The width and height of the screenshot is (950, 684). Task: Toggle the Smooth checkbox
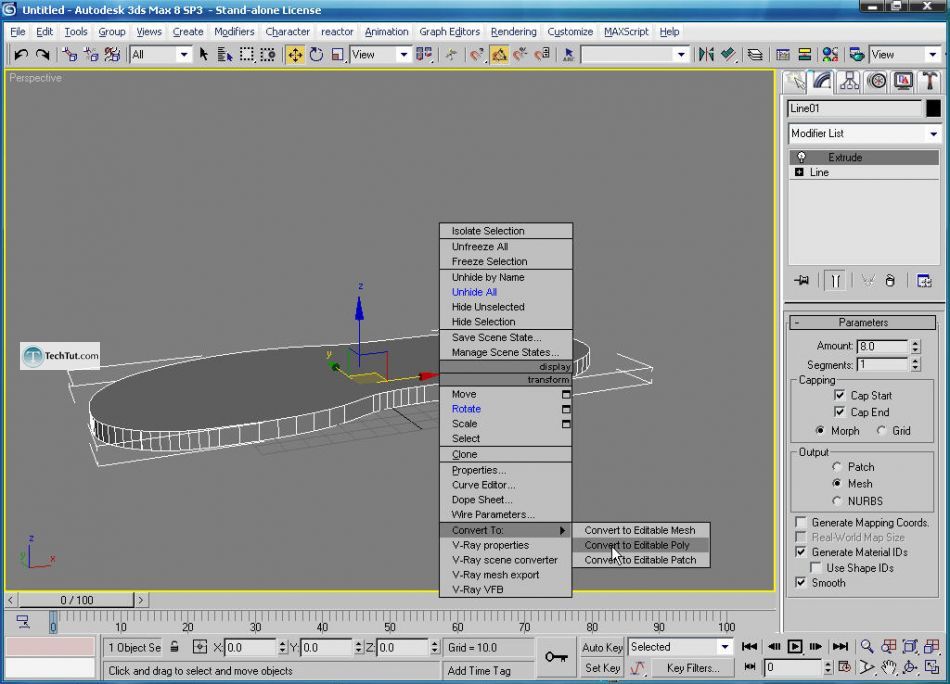[800, 583]
